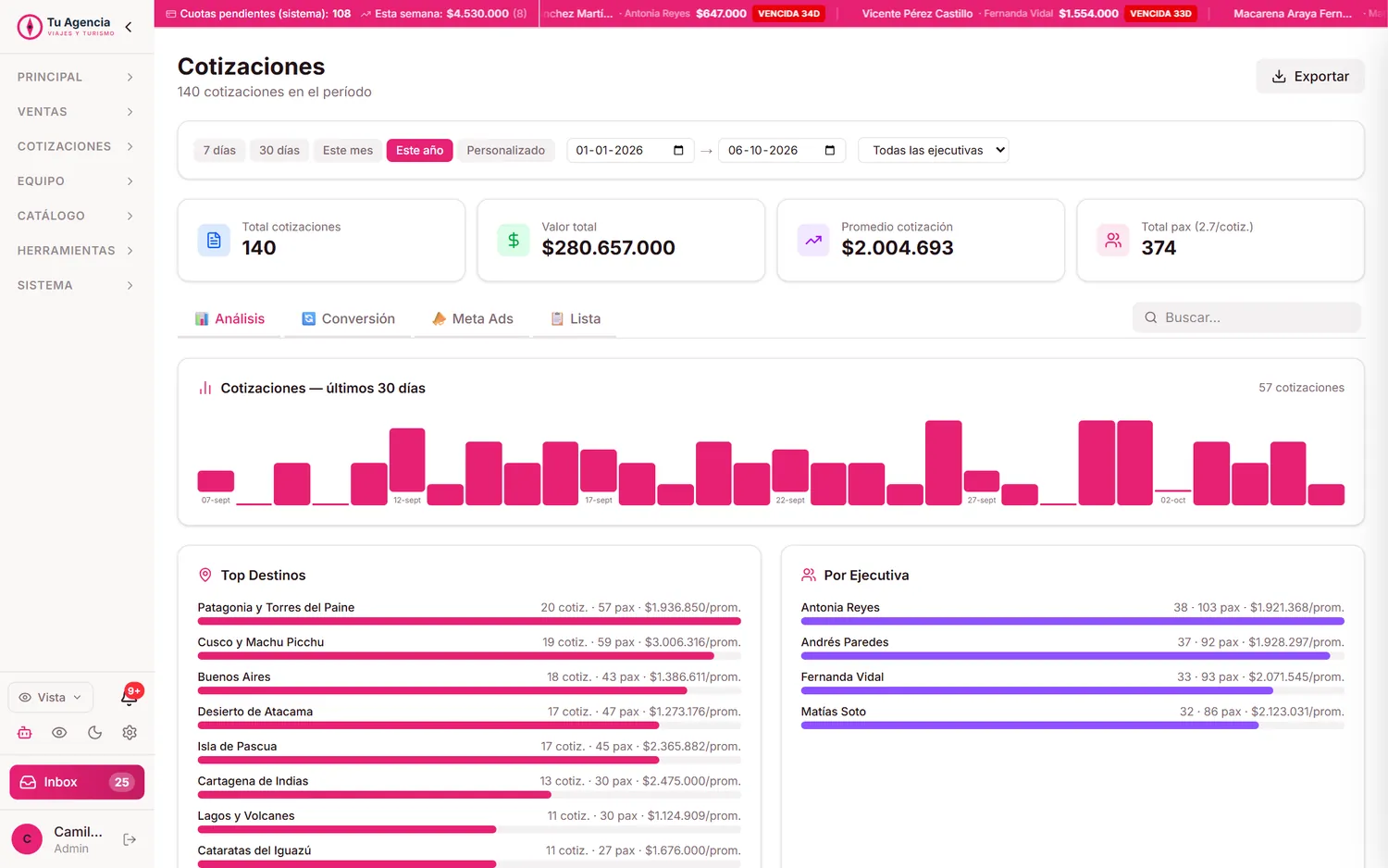Viewport: 1388px width, 868px height.
Task: Select the Este año period filter
Action: point(420,150)
